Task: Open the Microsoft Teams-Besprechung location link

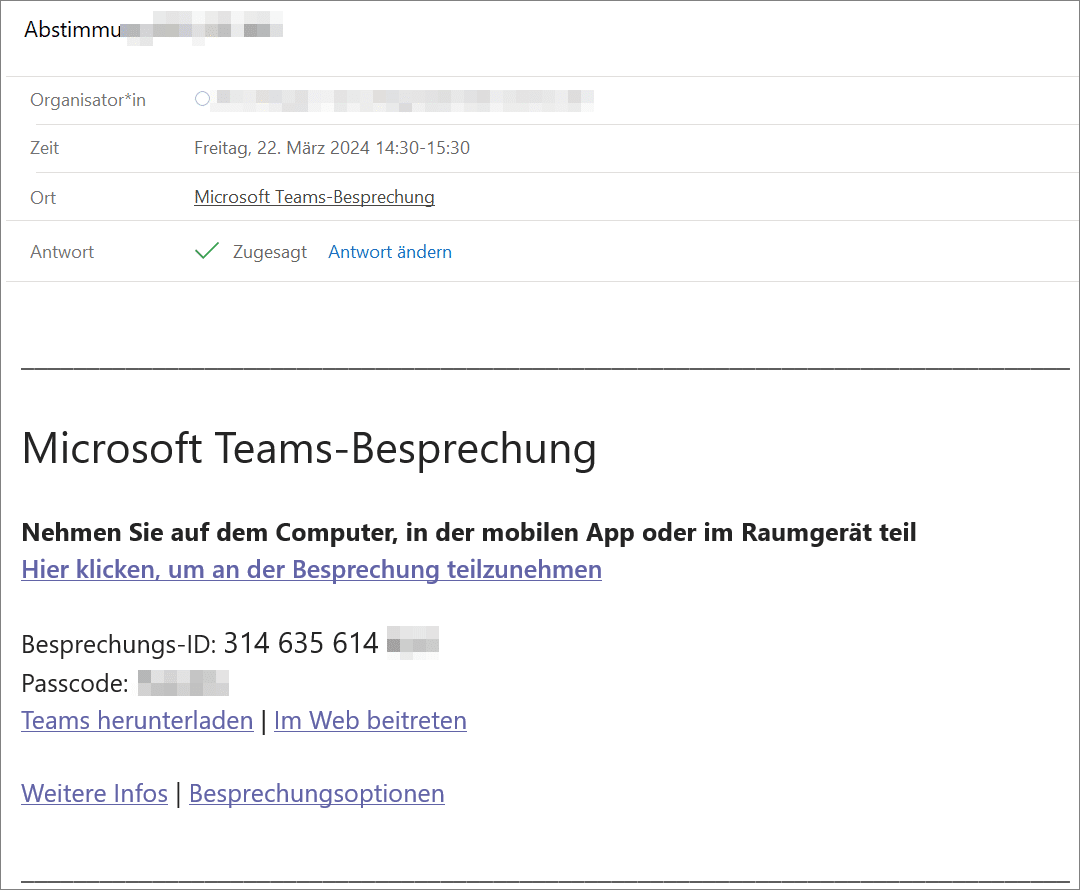Action: [x=314, y=197]
